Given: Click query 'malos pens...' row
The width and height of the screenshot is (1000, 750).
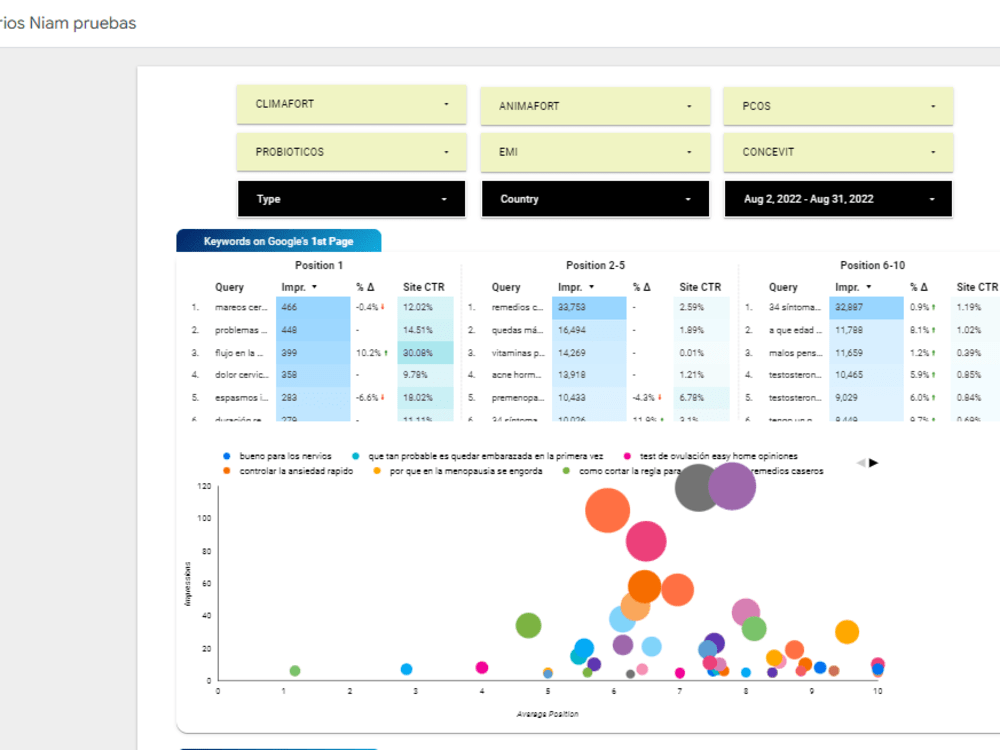Looking at the screenshot, I should coord(795,353).
